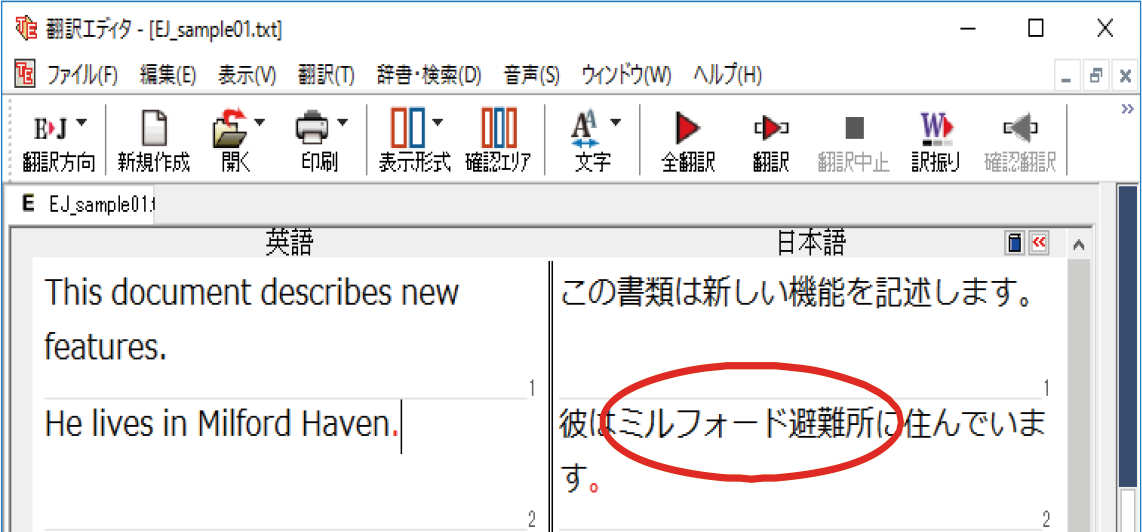Expand the dropdown arrow beside 印刷
The height and width of the screenshot is (532, 1142).
coord(343,123)
